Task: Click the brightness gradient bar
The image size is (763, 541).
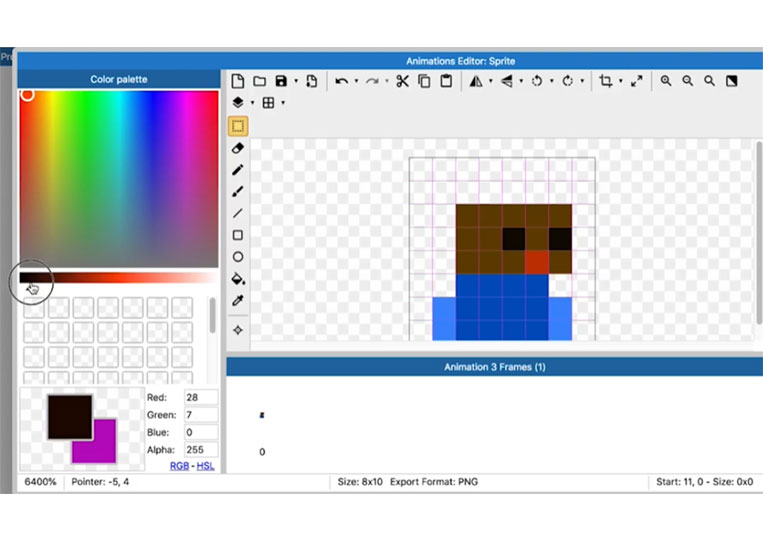Action: click(119, 278)
